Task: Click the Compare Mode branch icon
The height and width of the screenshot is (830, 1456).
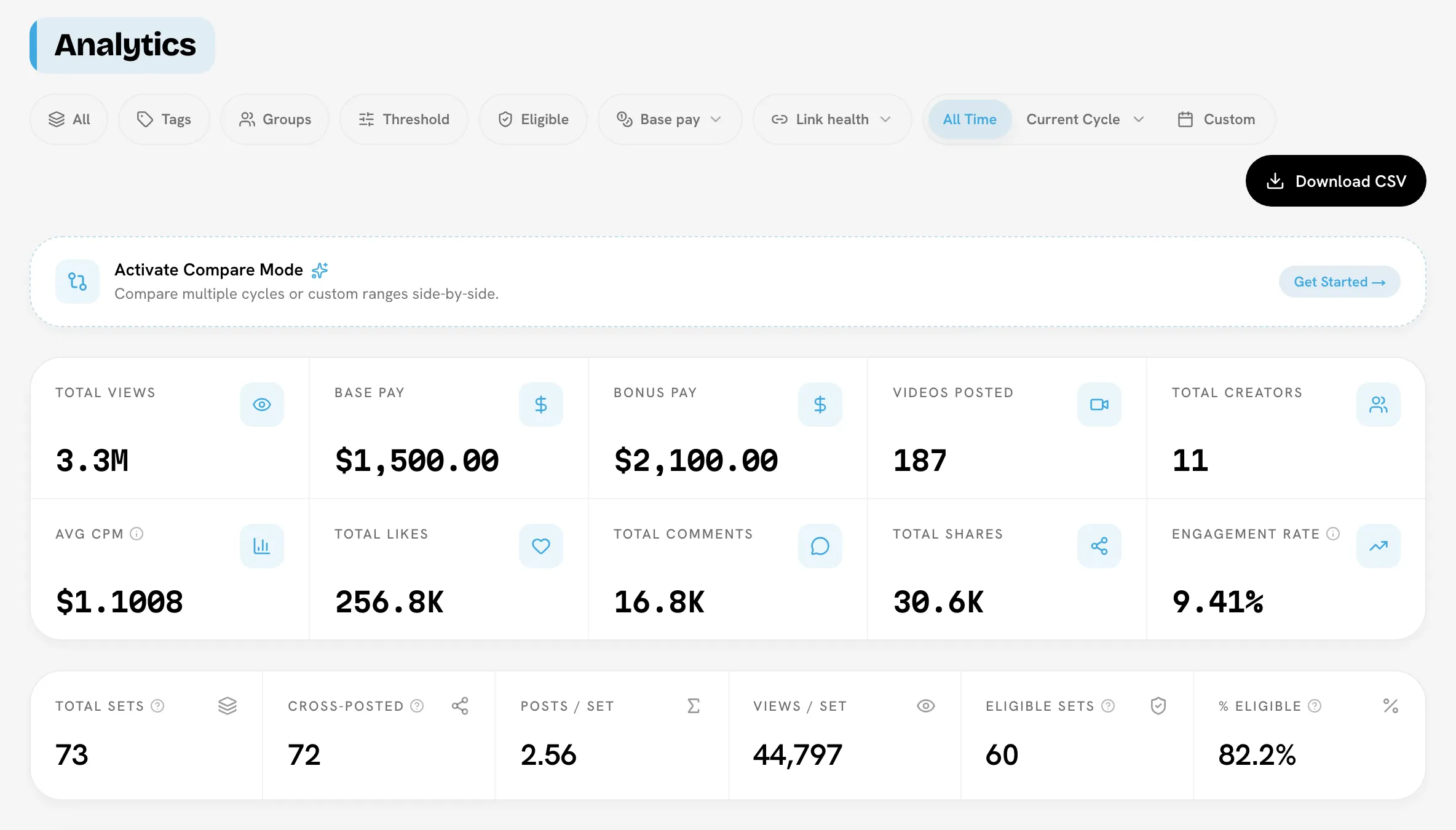Action: click(x=77, y=282)
